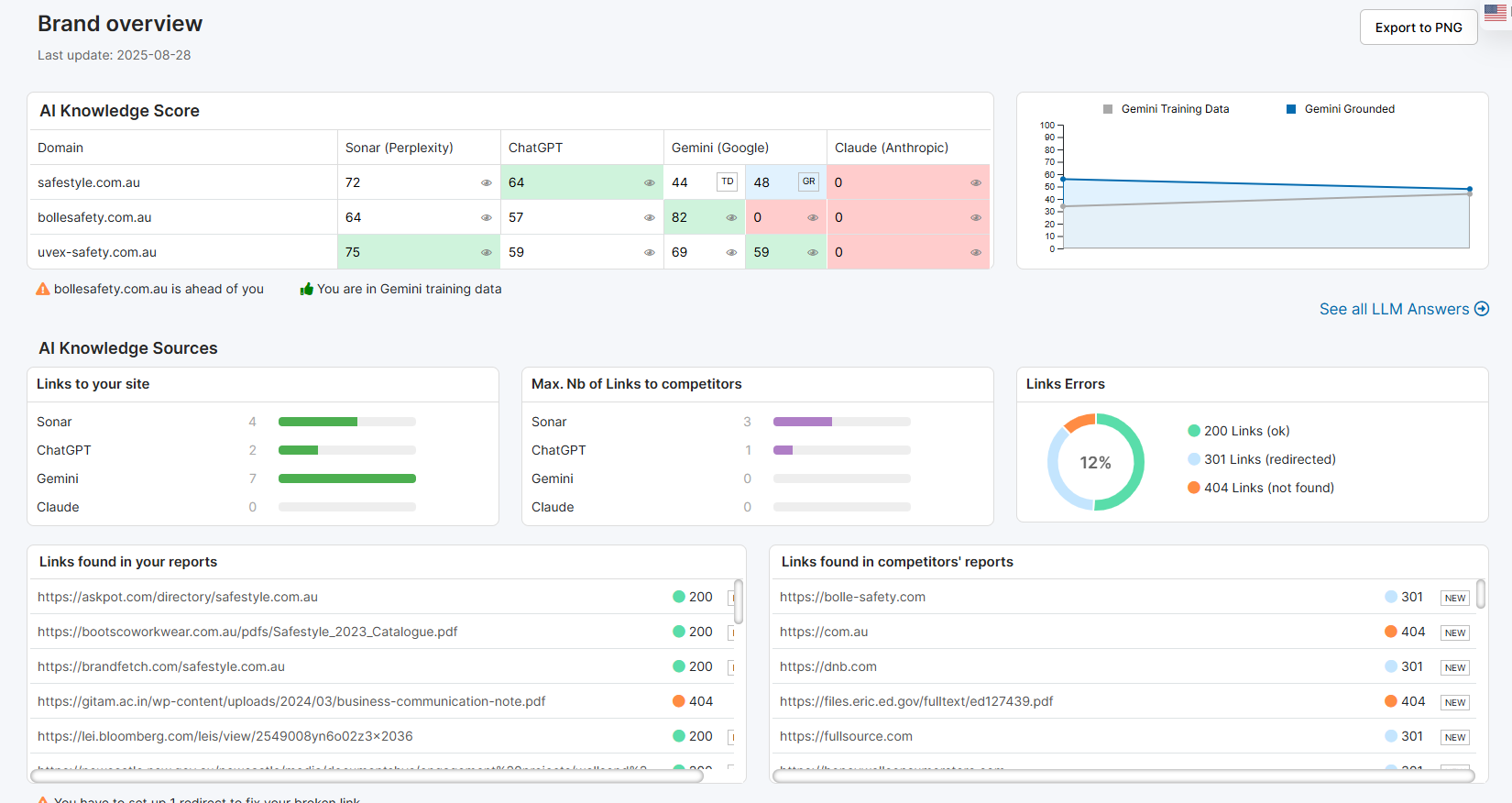
Task: Open the fullsource.com competitor link
Action: [846, 736]
